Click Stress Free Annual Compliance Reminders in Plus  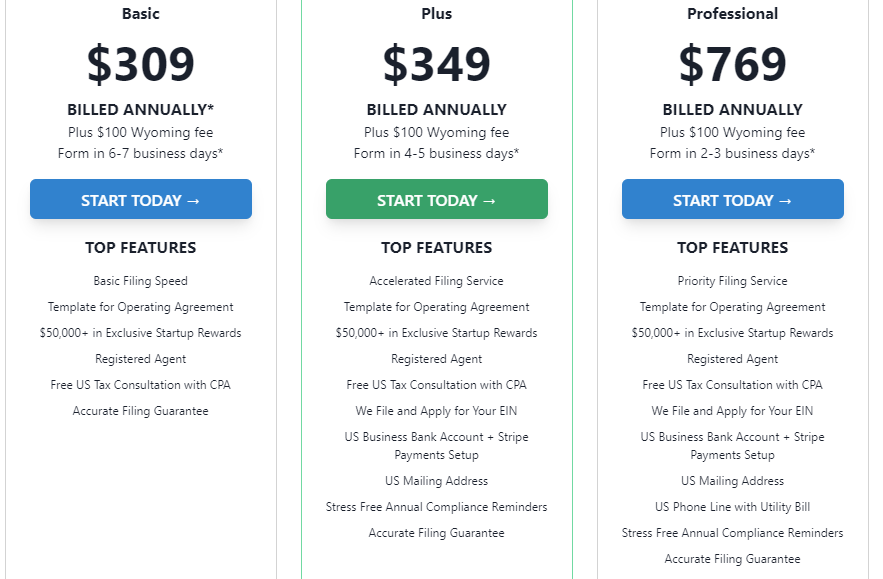click(436, 507)
